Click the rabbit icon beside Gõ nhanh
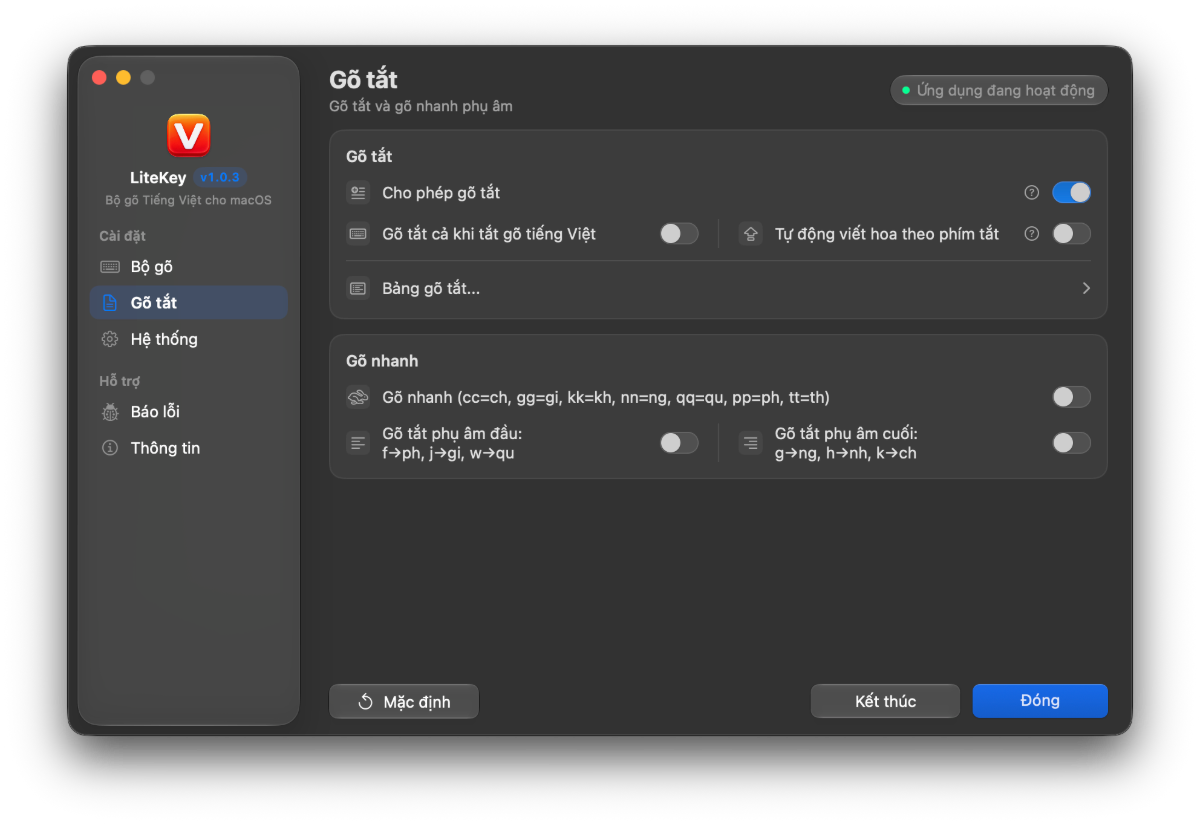Screen dimensions: 1200x825 358,397
